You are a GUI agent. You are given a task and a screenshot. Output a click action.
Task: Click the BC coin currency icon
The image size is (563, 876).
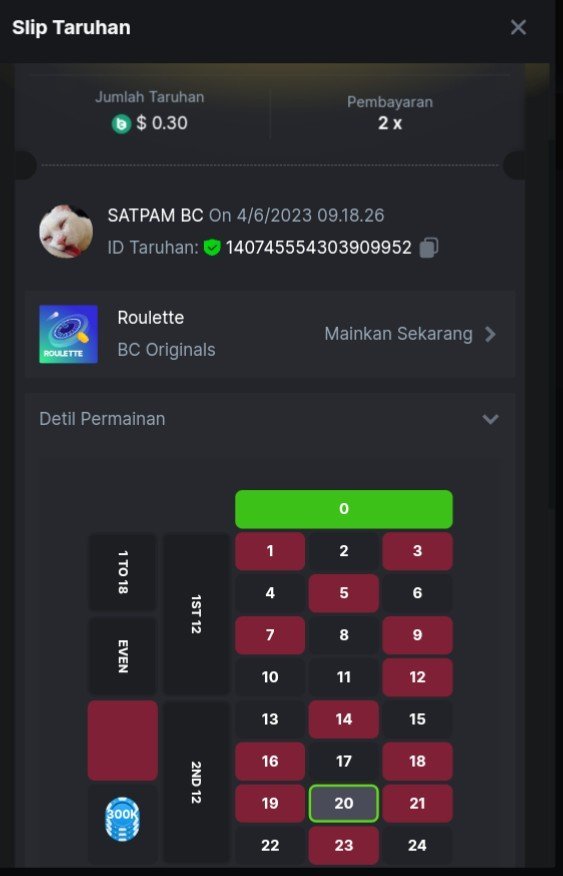click(x=121, y=123)
